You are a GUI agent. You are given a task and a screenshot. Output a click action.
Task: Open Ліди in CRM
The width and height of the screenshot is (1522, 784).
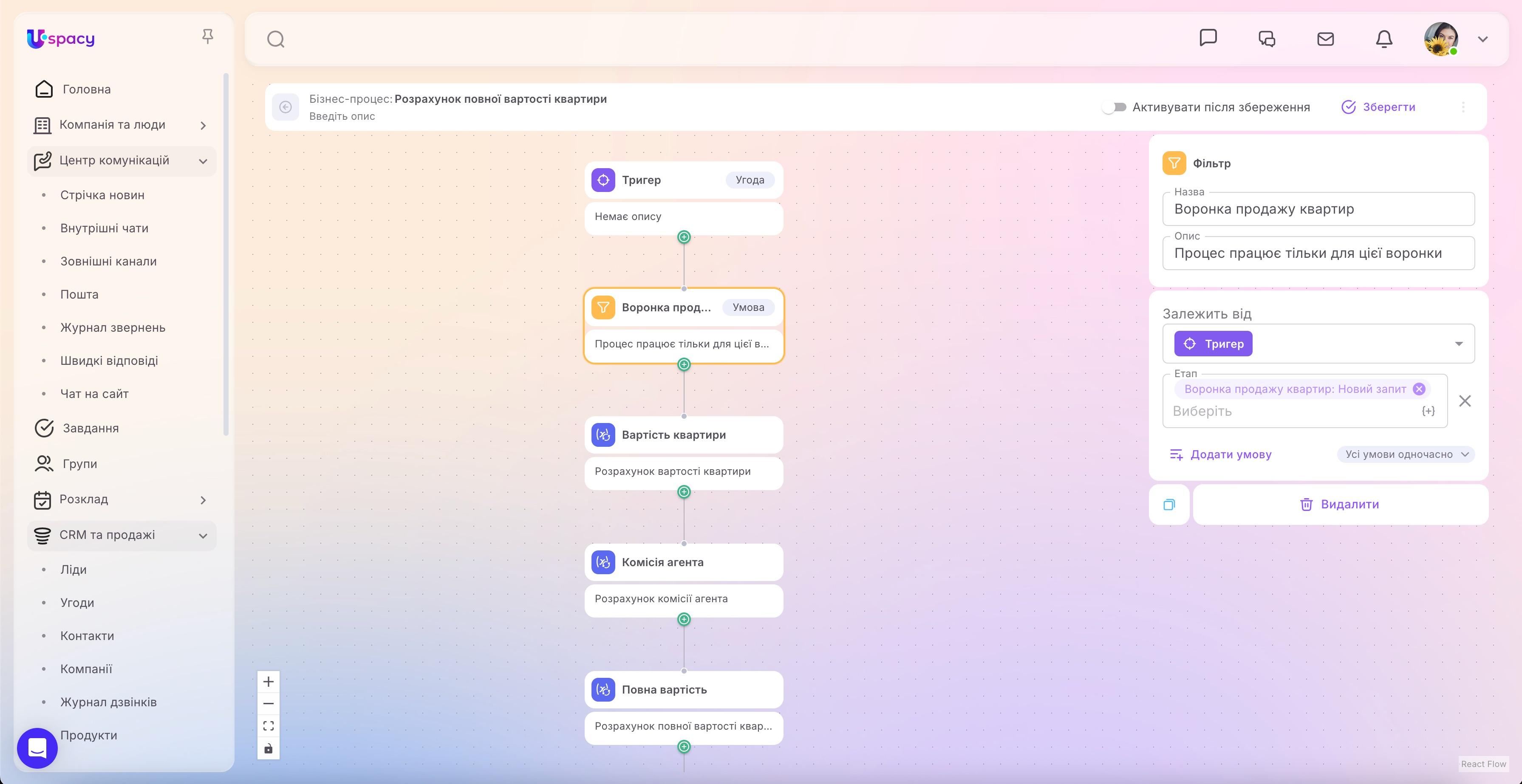click(73, 569)
